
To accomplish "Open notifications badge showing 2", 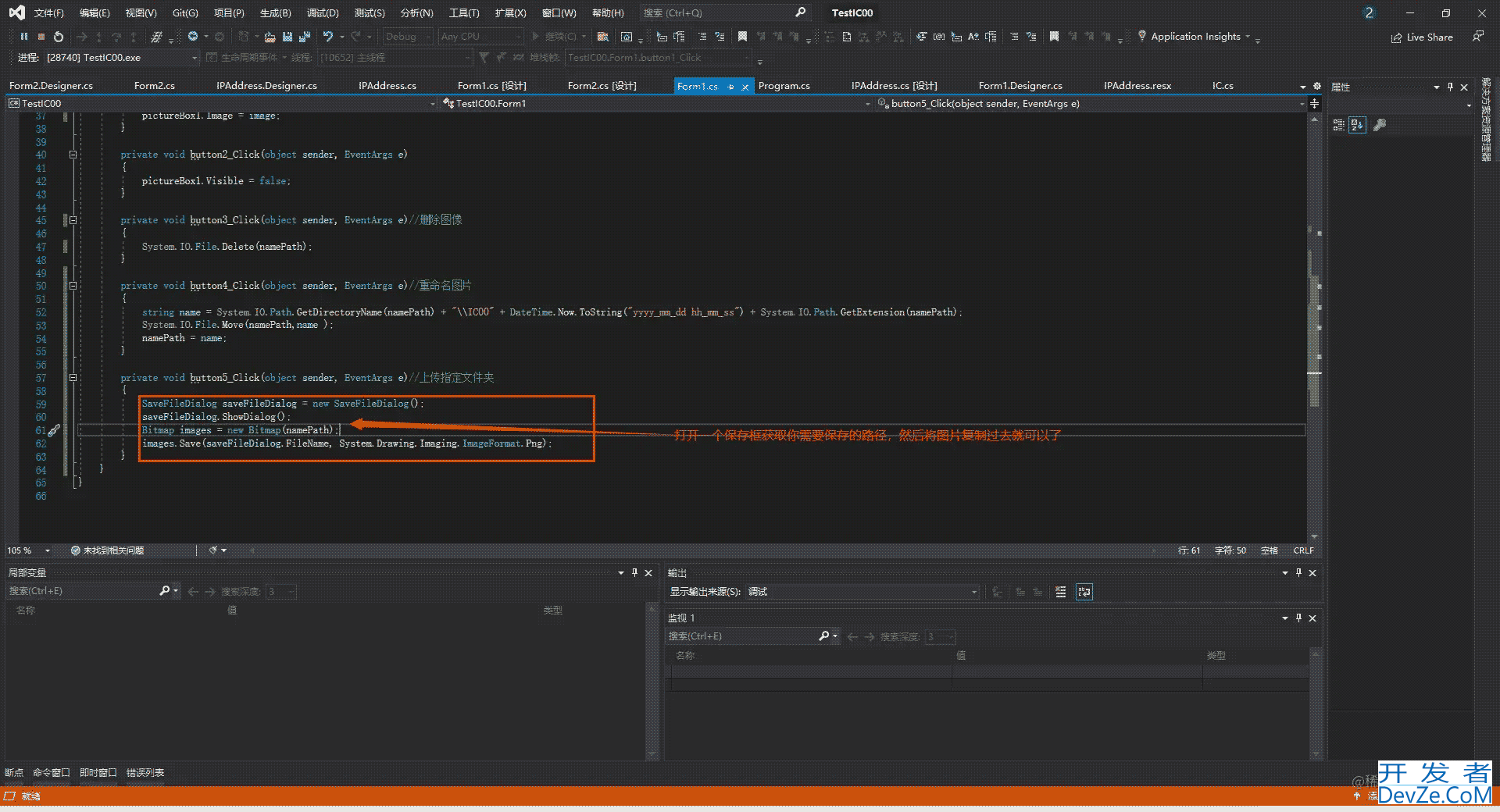I will [1369, 12].
